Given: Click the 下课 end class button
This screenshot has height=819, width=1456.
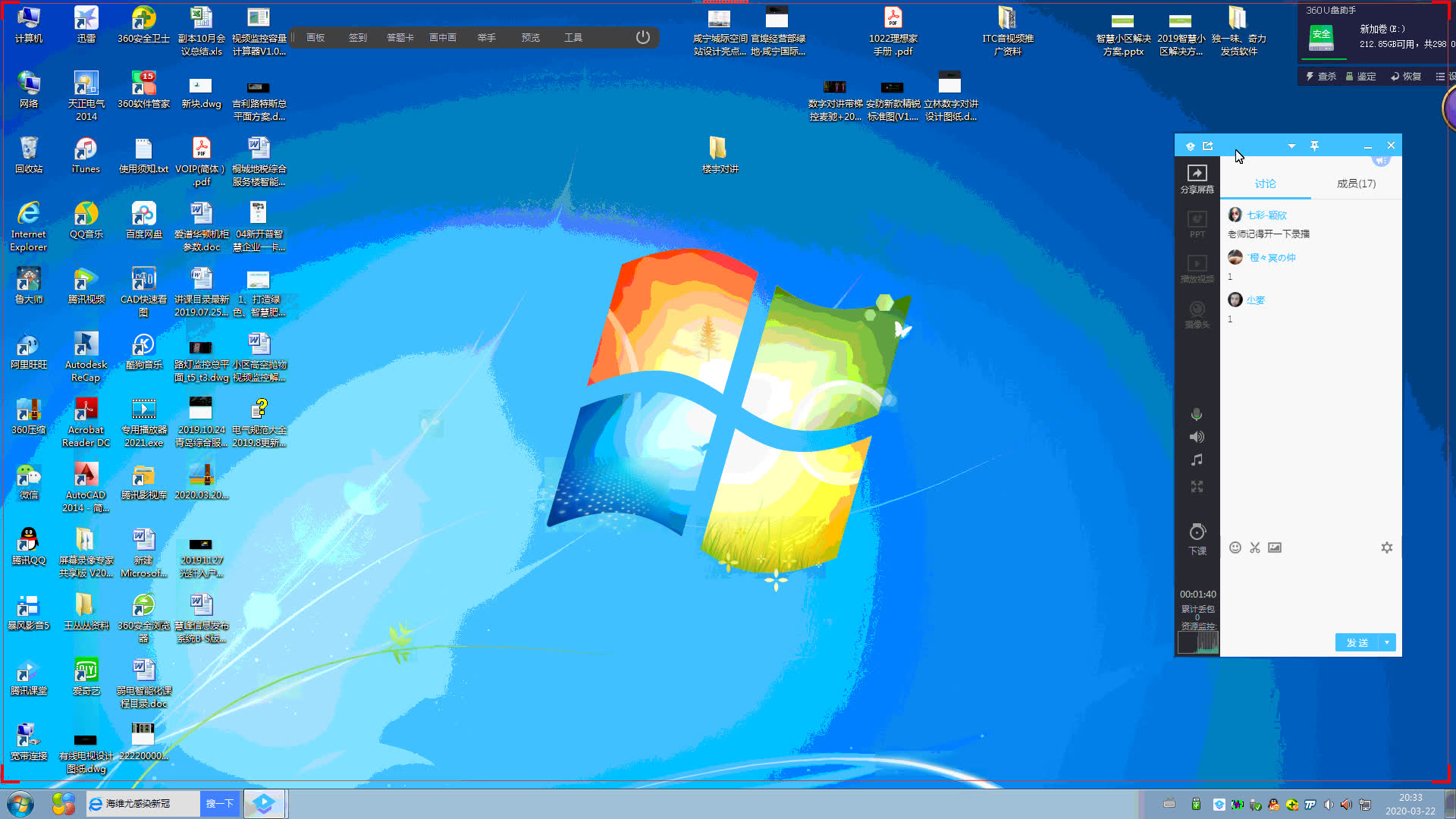Looking at the screenshot, I should 1197,539.
